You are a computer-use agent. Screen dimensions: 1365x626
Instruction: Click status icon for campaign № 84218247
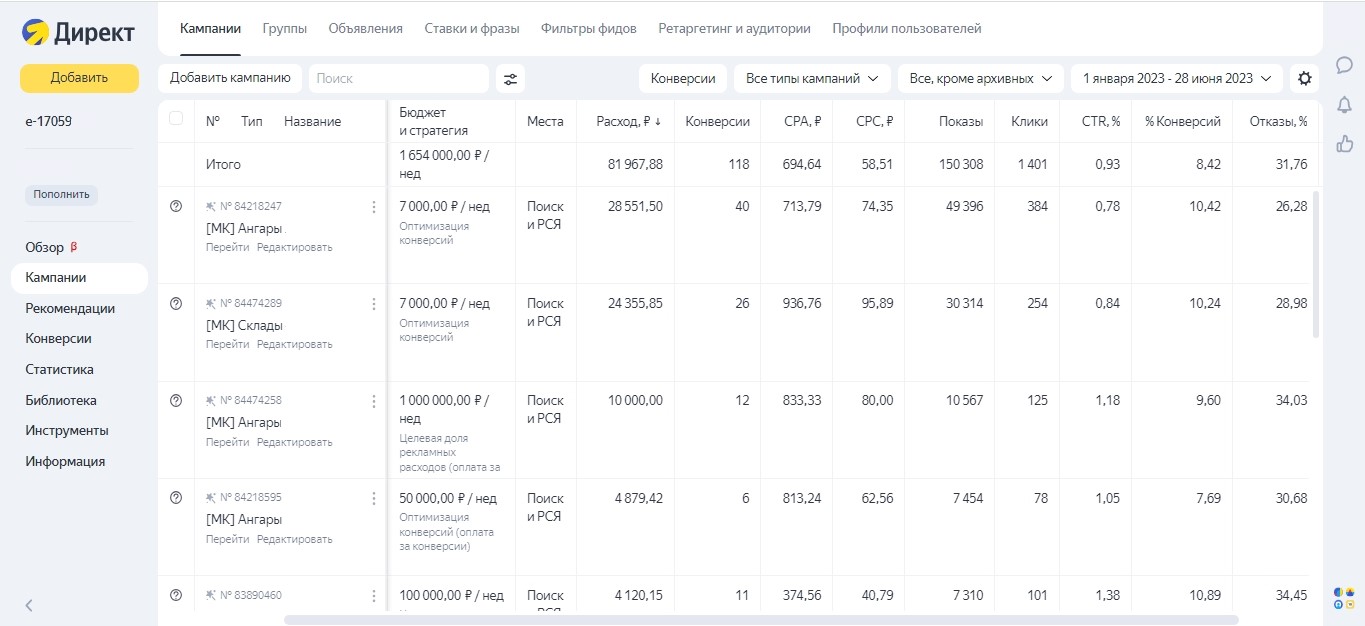click(176, 206)
